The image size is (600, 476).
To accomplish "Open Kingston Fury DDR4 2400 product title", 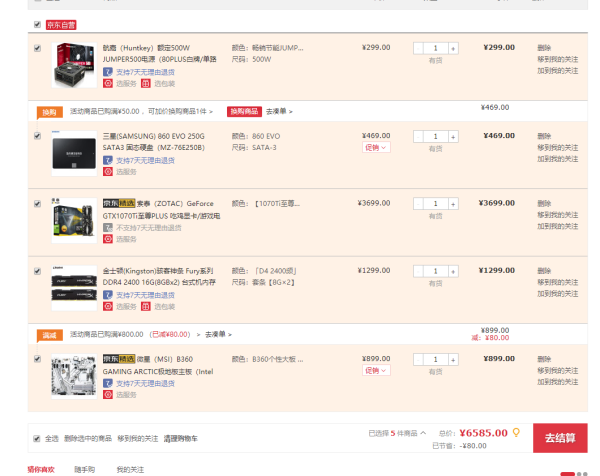I will 159,277.
